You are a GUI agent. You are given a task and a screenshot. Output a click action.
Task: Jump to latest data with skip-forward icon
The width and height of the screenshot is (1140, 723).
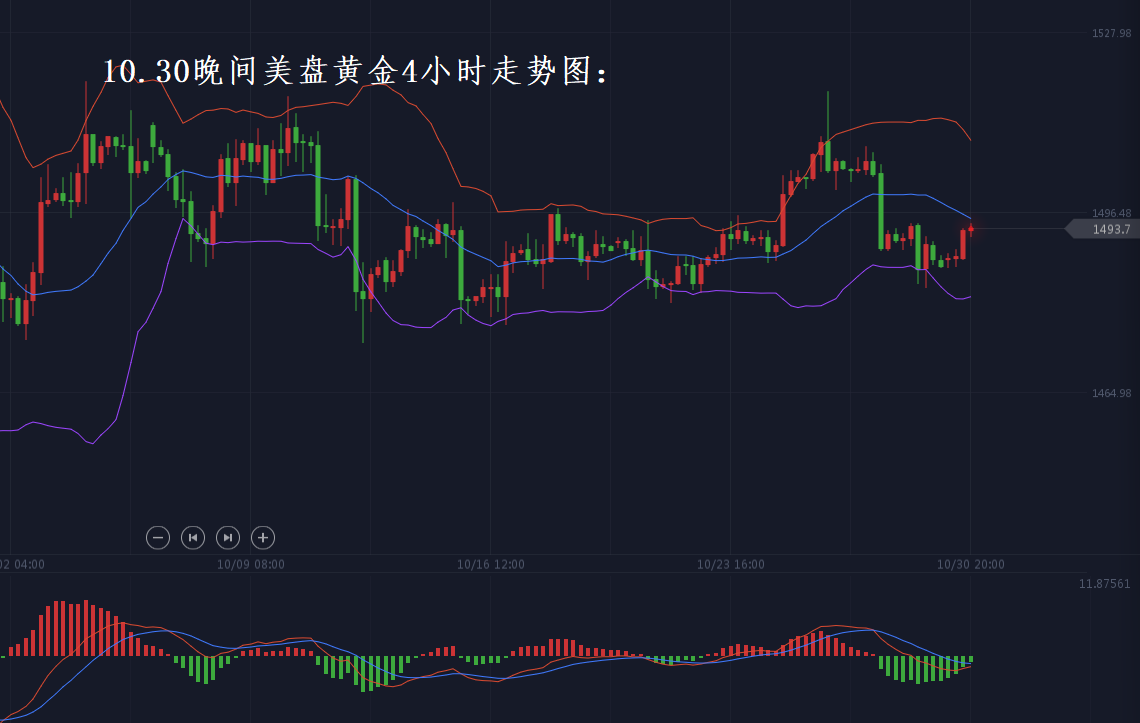pyautogui.click(x=228, y=538)
